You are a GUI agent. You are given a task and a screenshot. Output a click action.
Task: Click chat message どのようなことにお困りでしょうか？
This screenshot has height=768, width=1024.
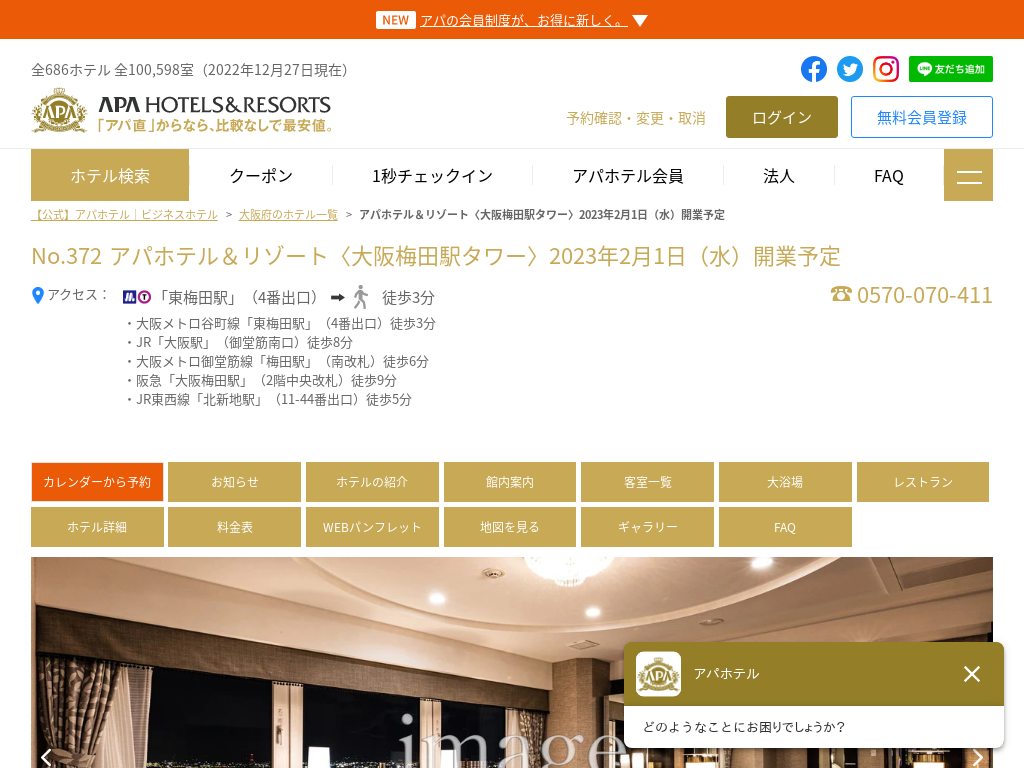point(744,727)
